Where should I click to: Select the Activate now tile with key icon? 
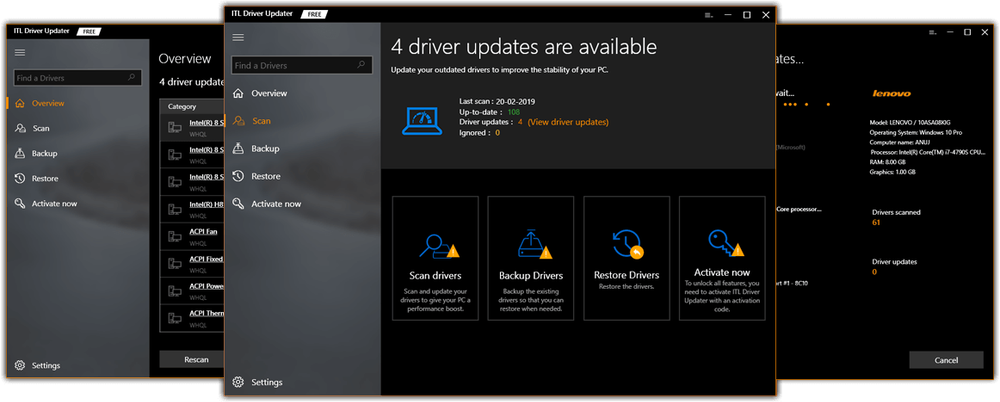pyautogui.click(x=722, y=258)
